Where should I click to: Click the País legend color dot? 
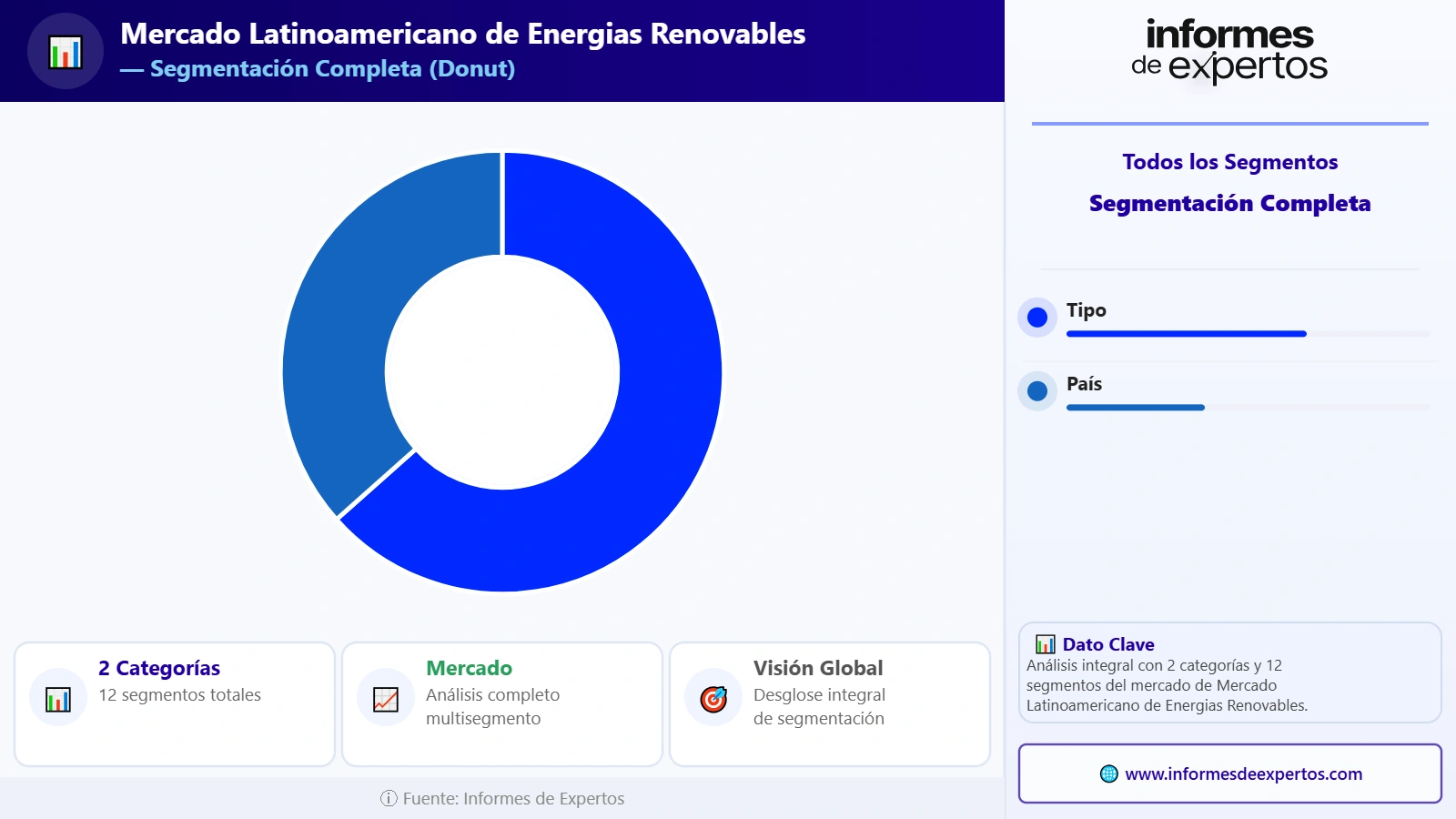click(x=1037, y=391)
